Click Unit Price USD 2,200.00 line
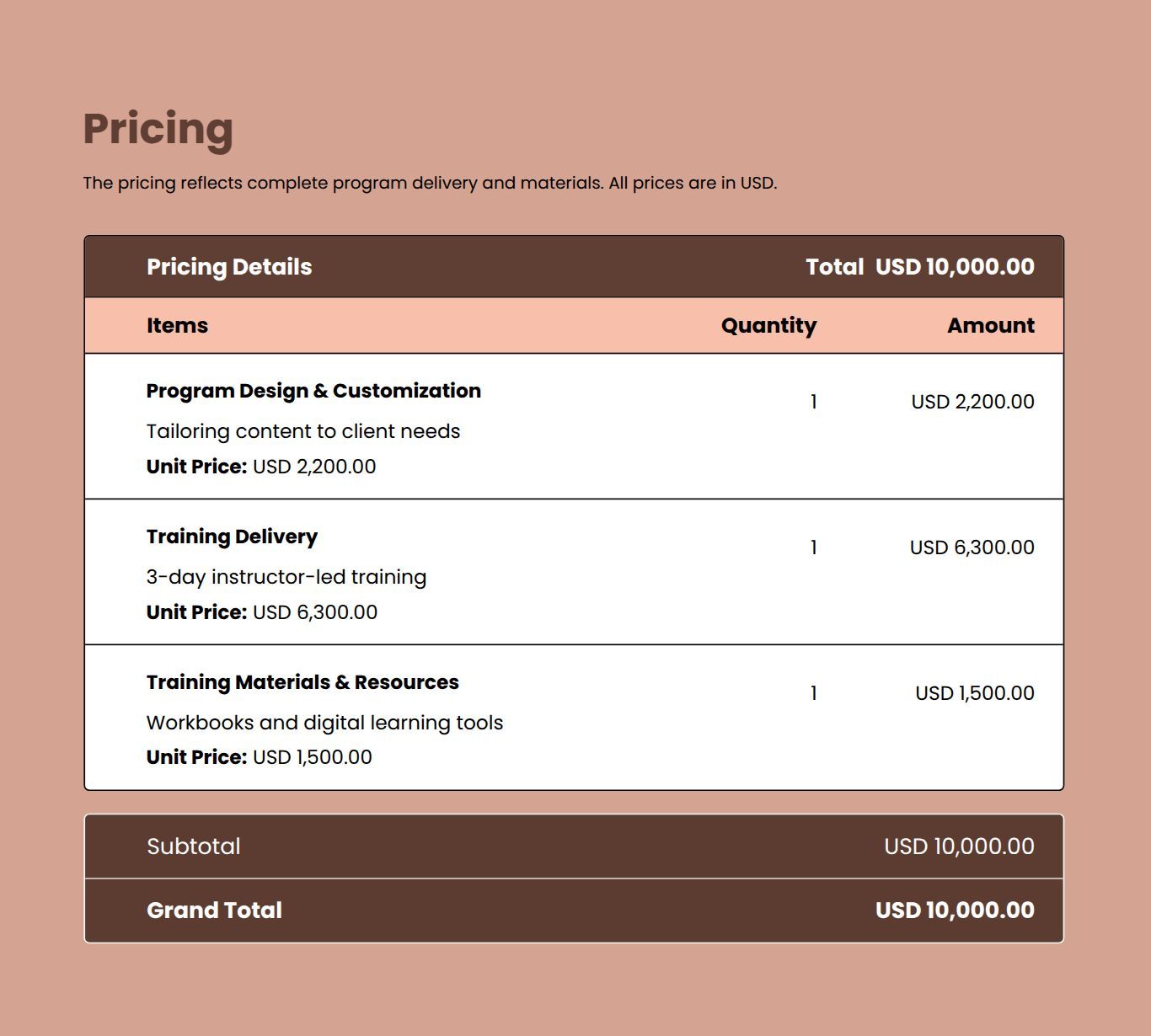1151x1036 pixels. click(x=261, y=467)
